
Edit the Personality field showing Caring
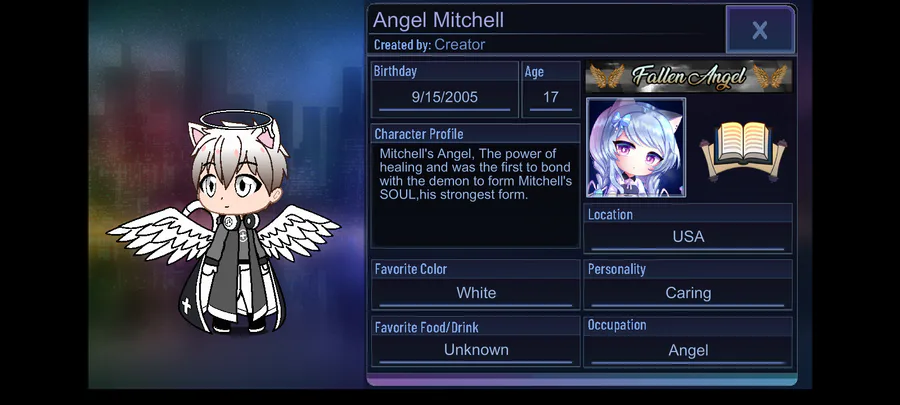point(688,293)
